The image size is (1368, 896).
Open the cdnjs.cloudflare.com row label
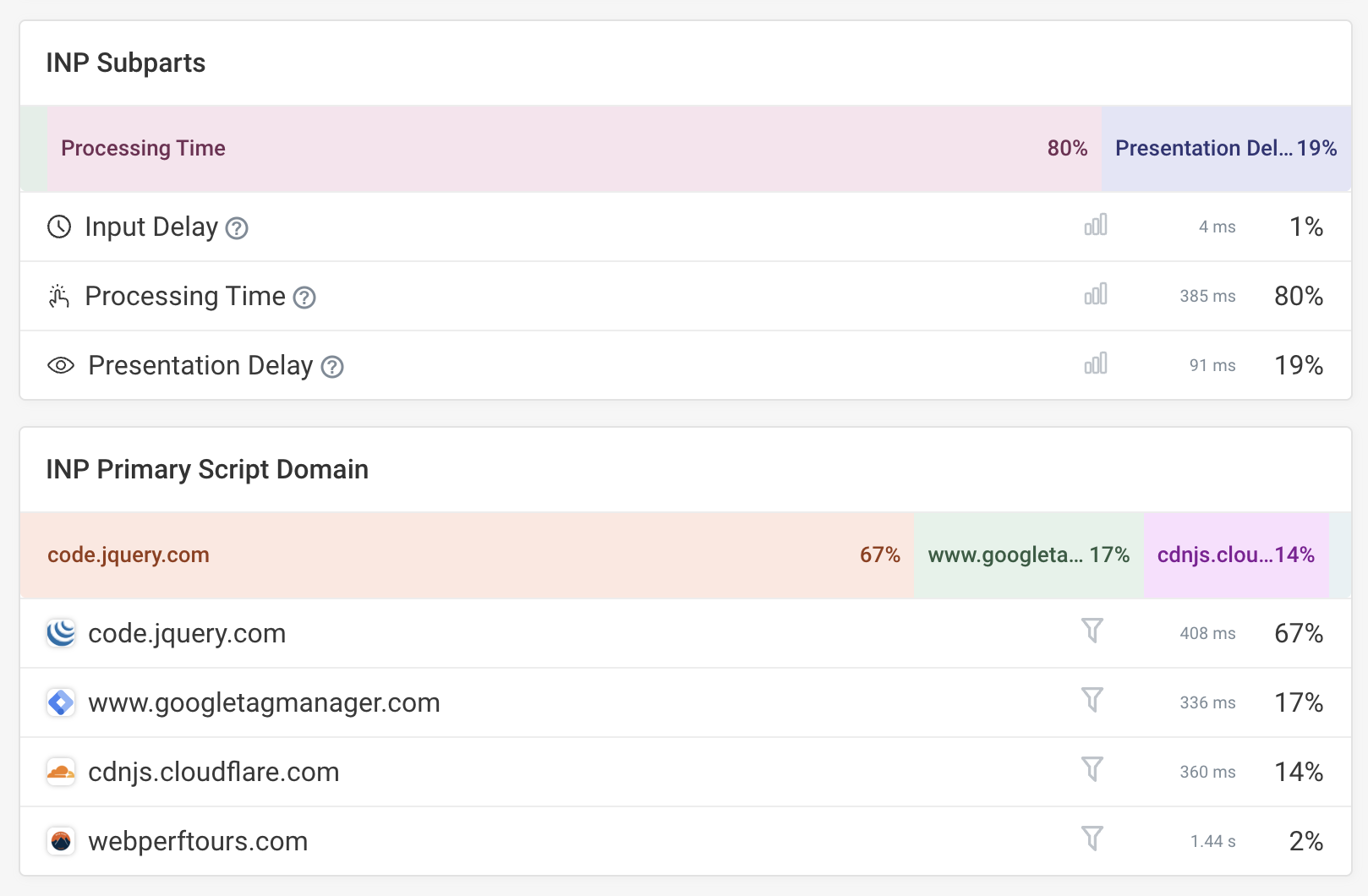pyautogui.click(x=213, y=772)
